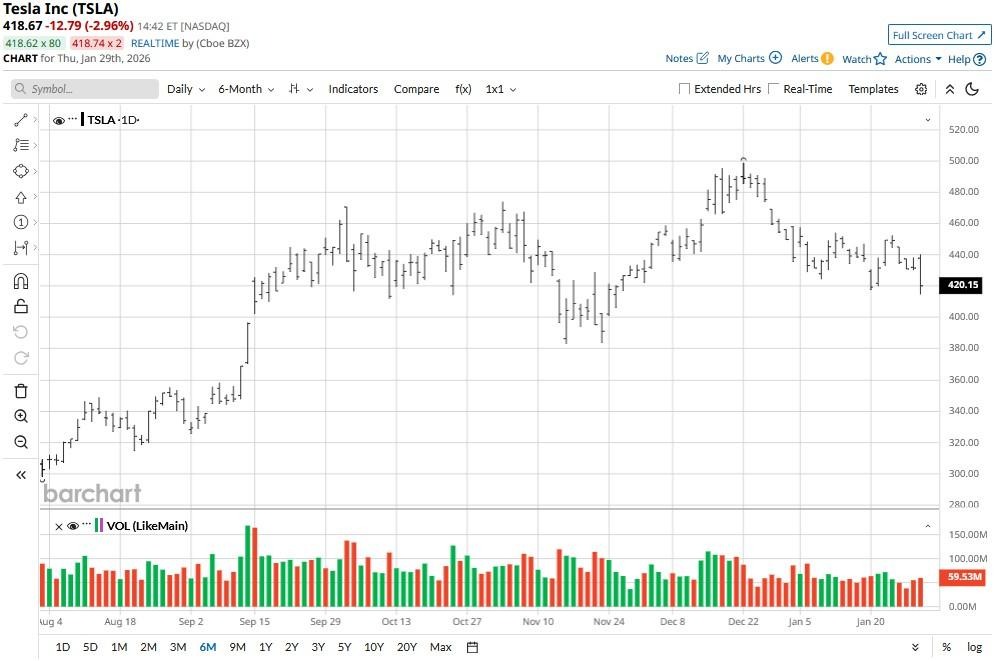Screen dimensions: 1004x661
Task: Focus the Symbol search field
Action: [85, 89]
